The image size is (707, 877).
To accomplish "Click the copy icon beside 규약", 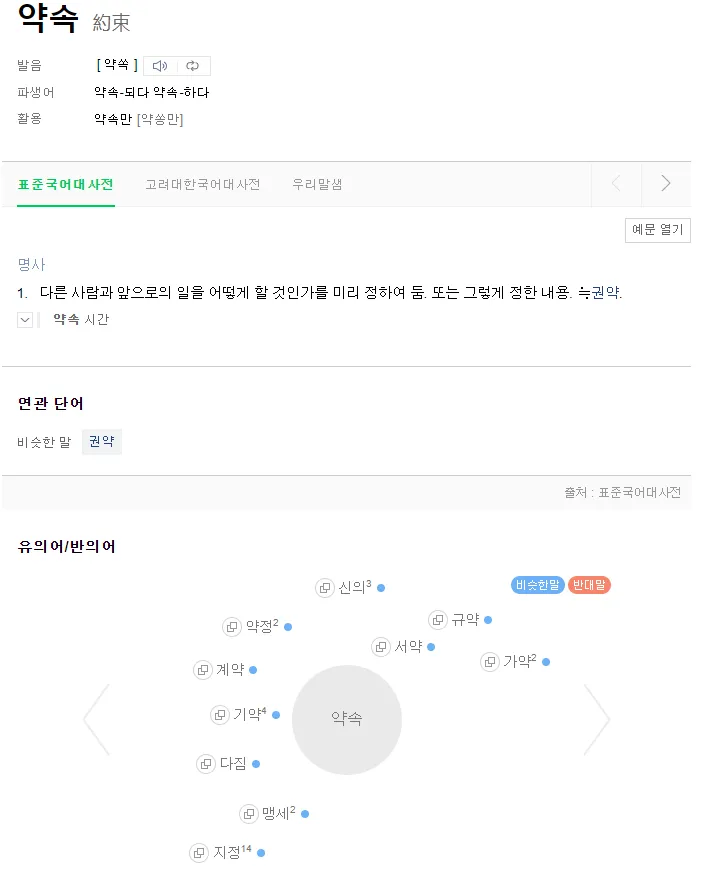I will click(x=438, y=620).
